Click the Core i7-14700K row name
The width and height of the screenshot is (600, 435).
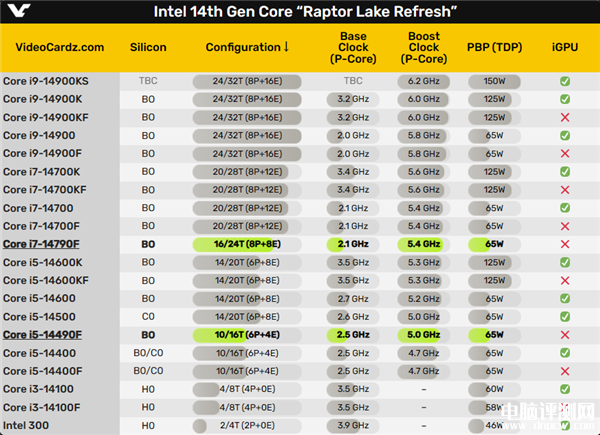42,172
